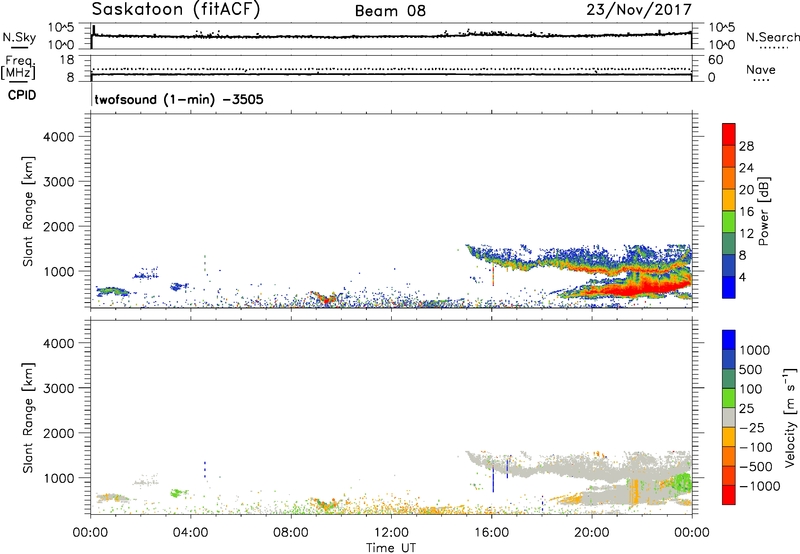Click the '04:00' time axis tick label
800x554 pixels.
[x=190, y=533]
